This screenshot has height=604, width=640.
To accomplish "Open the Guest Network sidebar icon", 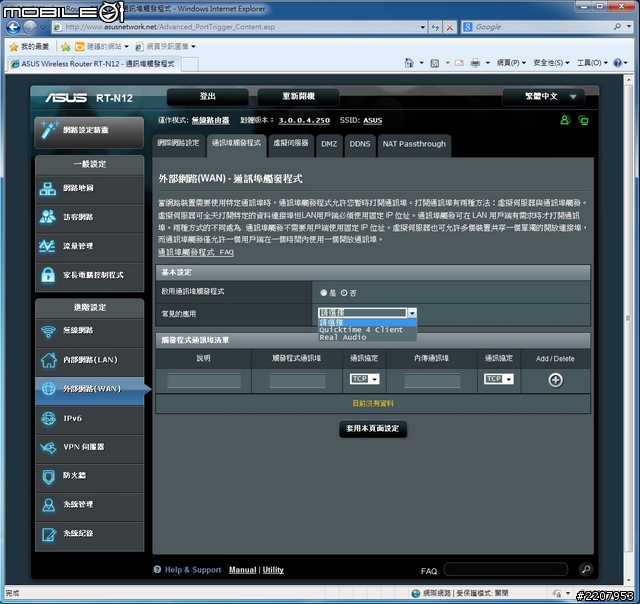I will [x=48, y=217].
